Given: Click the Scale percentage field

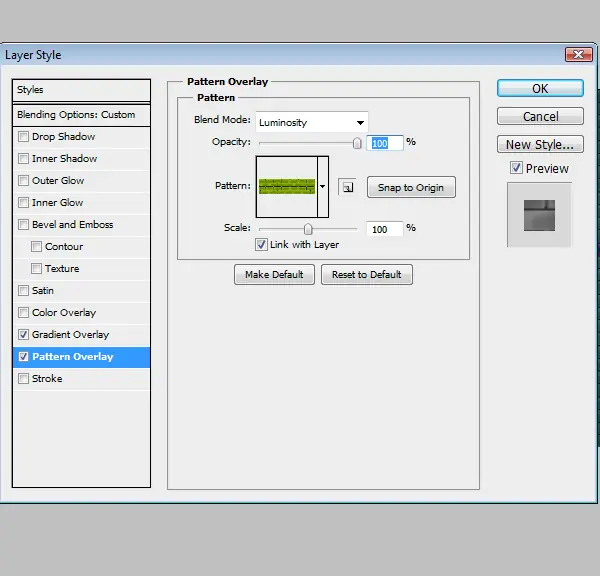Looking at the screenshot, I should pyautogui.click(x=385, y=229).
